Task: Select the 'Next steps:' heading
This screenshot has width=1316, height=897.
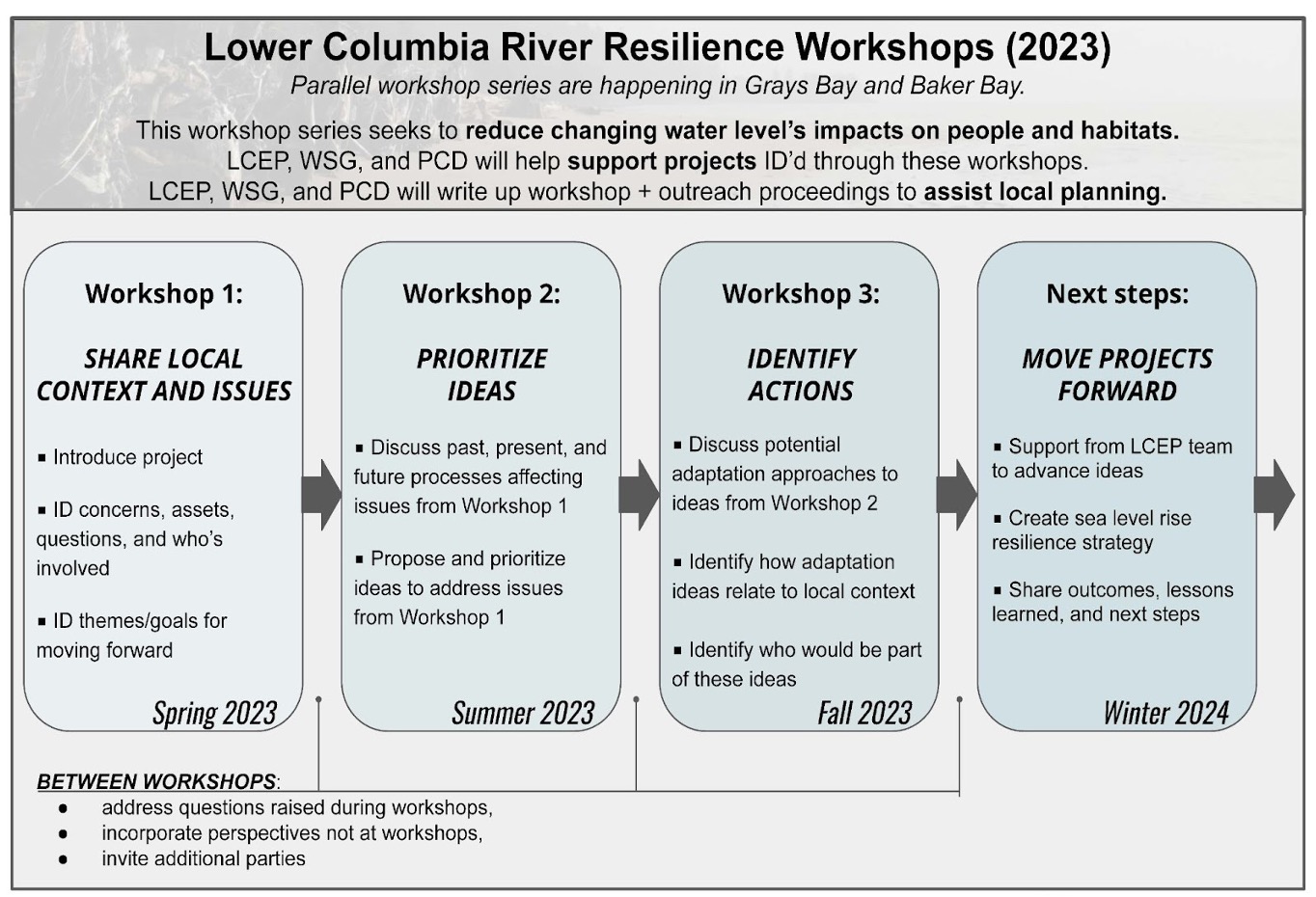Action: [1117, 294]
